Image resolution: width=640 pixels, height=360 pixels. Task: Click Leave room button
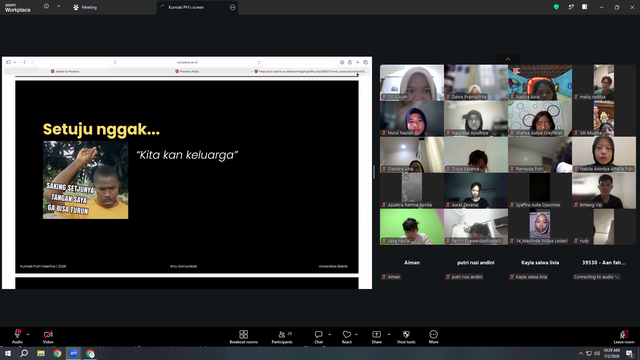pyautogui.click(x=624, y=337)
